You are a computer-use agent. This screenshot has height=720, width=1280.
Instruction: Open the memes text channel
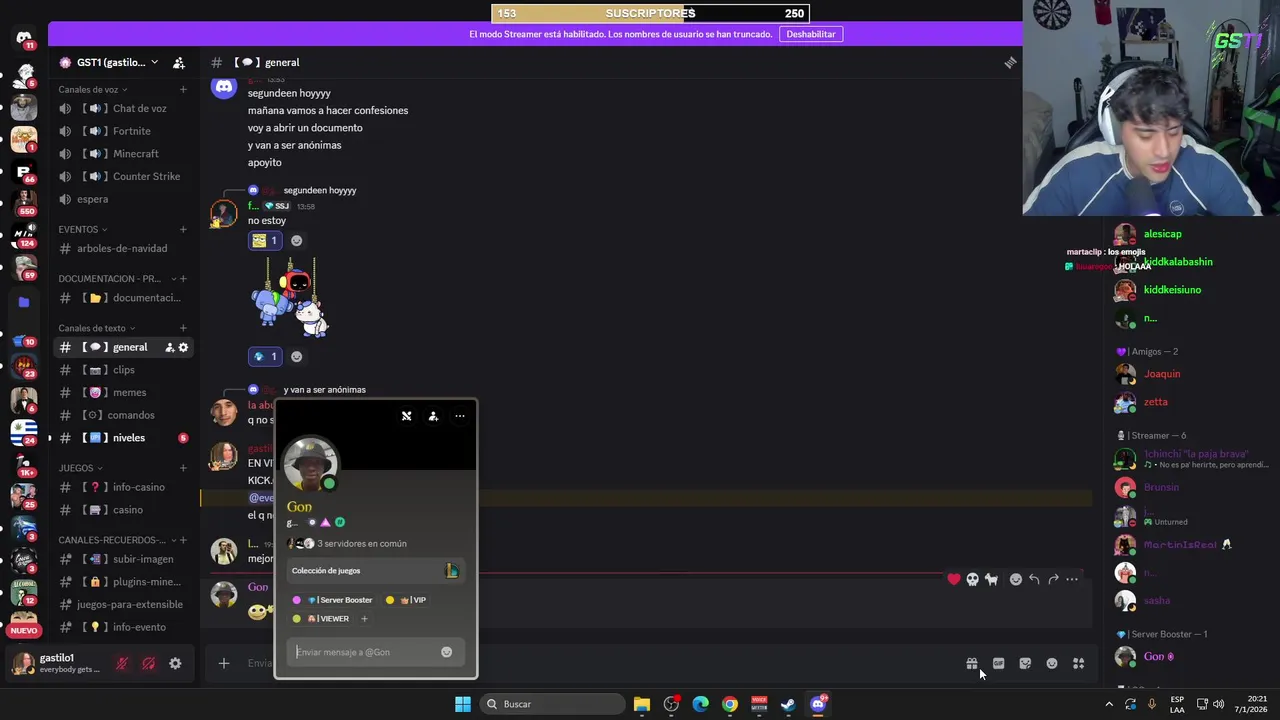124,393
